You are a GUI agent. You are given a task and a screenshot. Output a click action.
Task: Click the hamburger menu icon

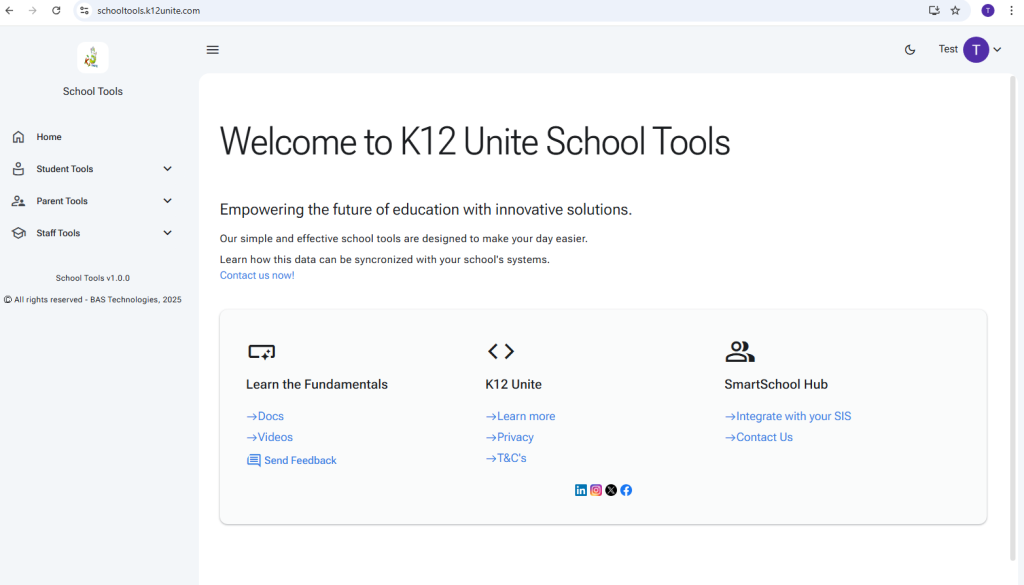(x=212, y=50)
